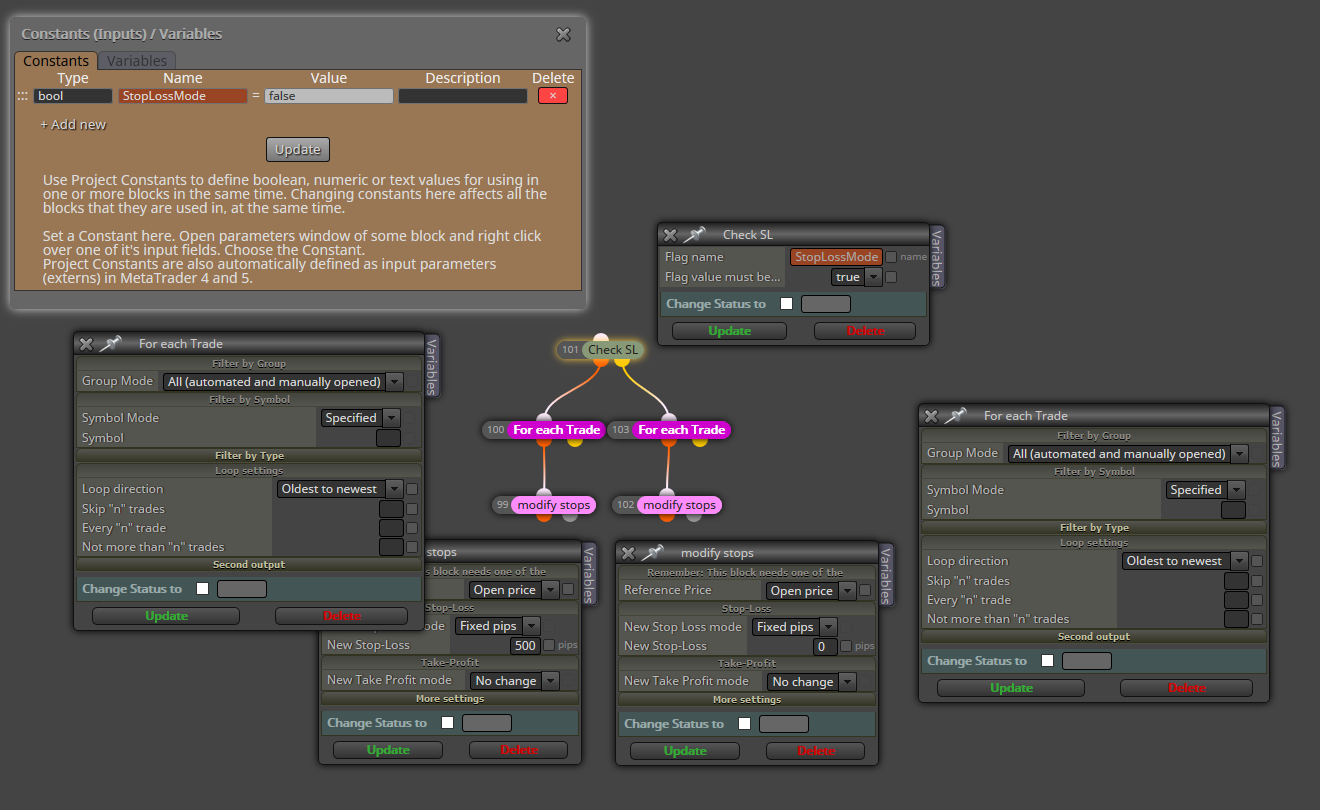The height and width of the screenshot is (810, 1320).
Task: Close the modify stops panel with Stop-Loss 0
Action: coord(628,553)
